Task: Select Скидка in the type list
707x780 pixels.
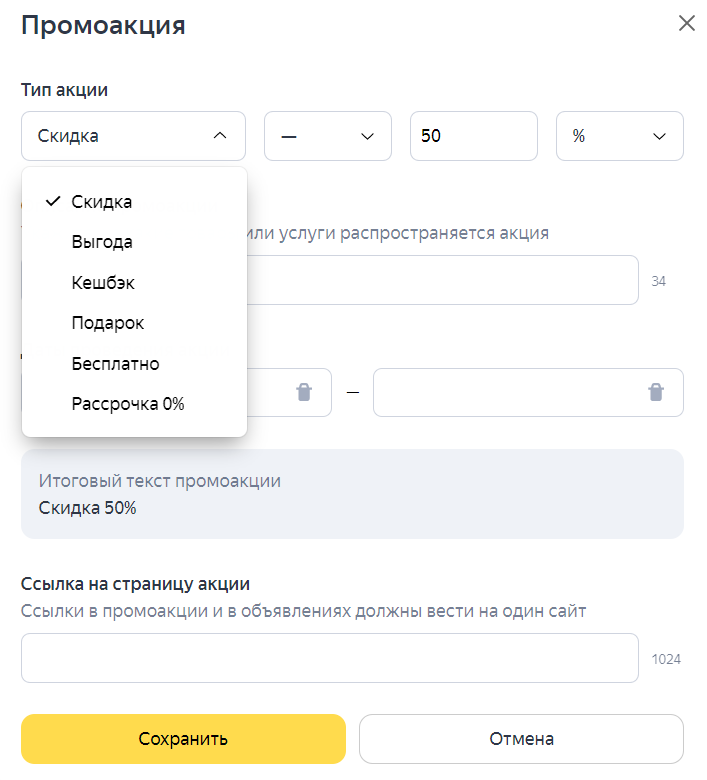Action: 102,201
